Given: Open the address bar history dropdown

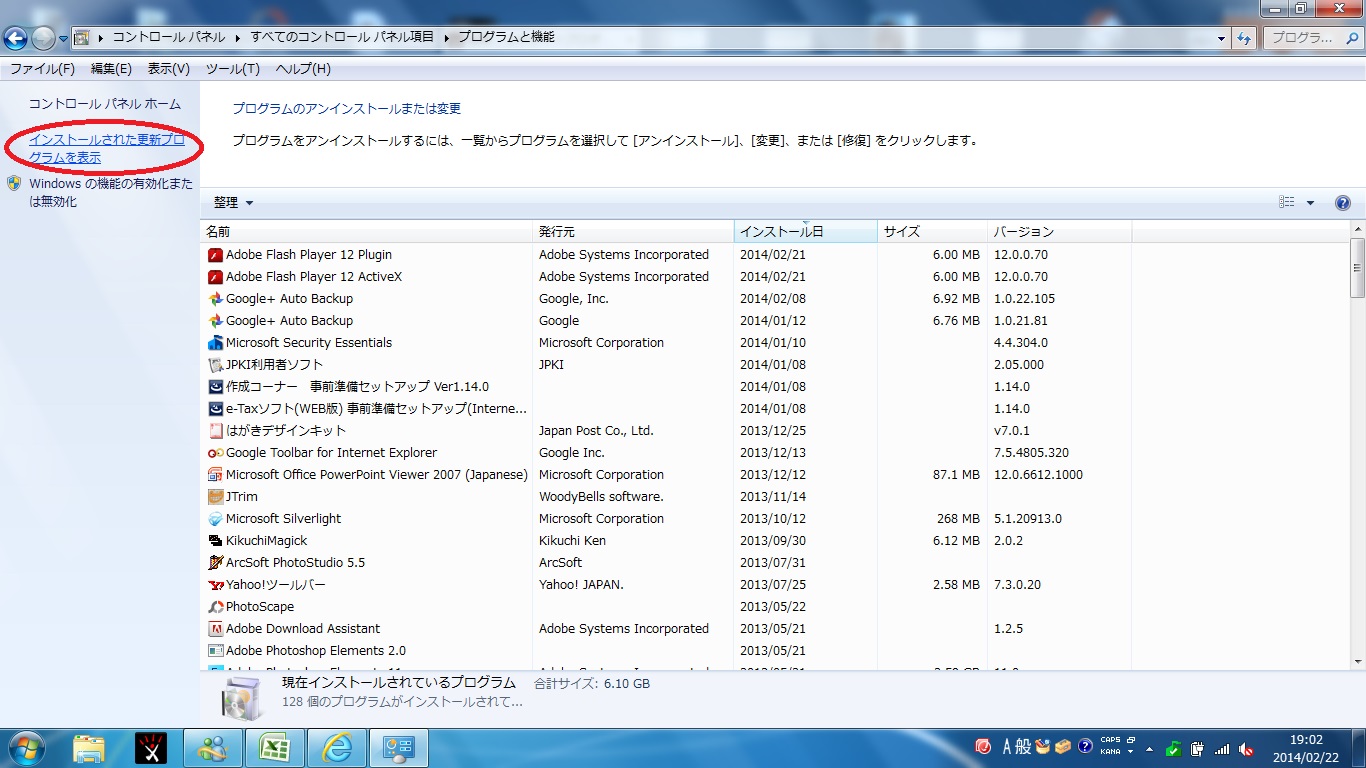Looking at the screenshot, I should [x=1221, y=38].
